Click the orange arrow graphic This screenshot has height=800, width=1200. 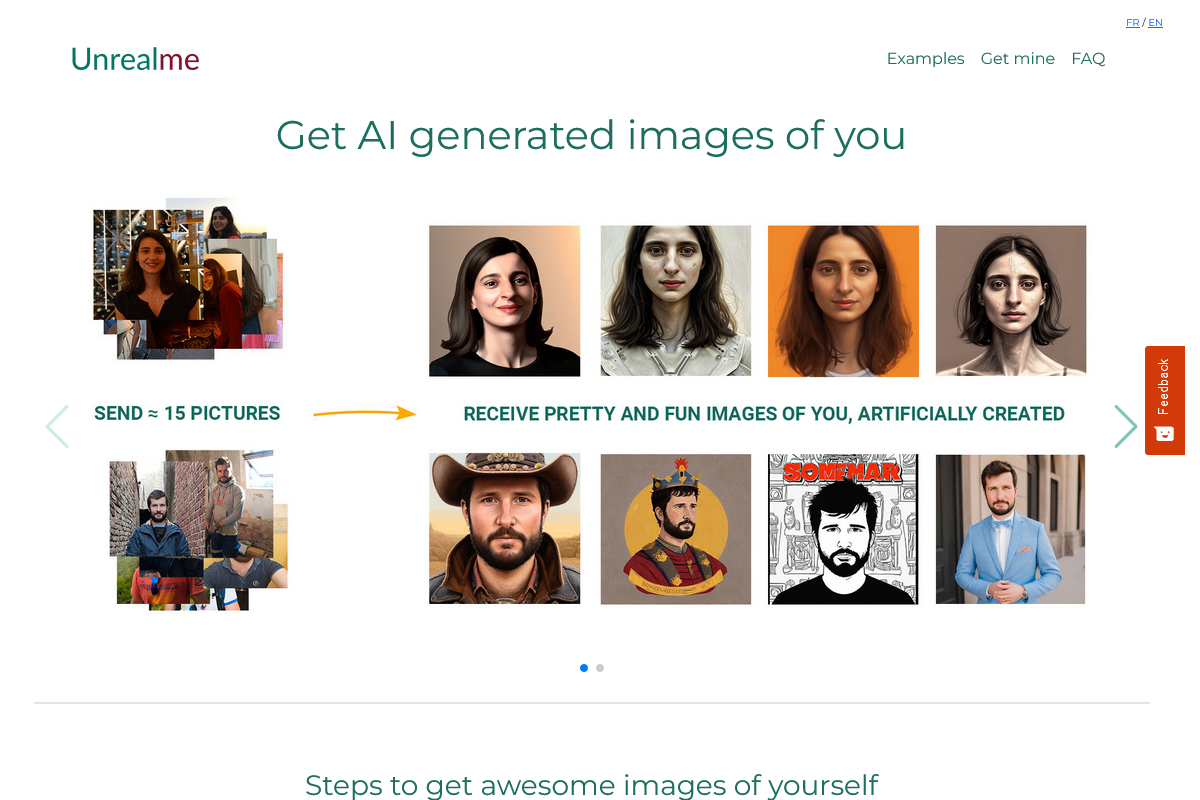tap(364, 413)
